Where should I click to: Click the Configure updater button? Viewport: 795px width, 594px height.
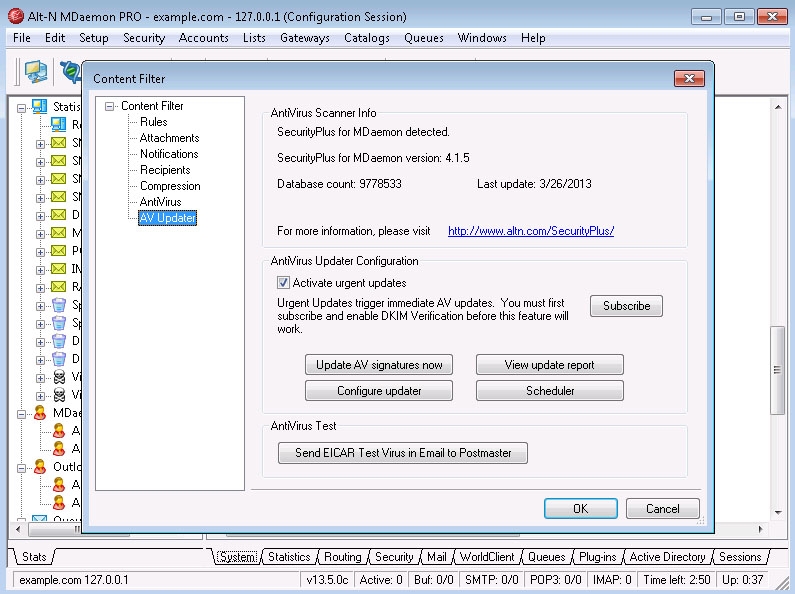click(x=379, y=391)
